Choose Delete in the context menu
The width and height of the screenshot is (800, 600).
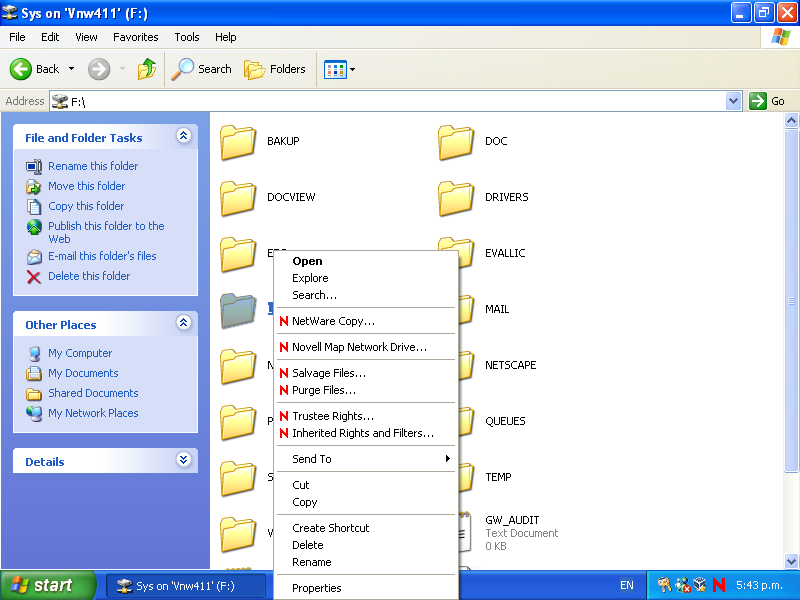point(365,545)
